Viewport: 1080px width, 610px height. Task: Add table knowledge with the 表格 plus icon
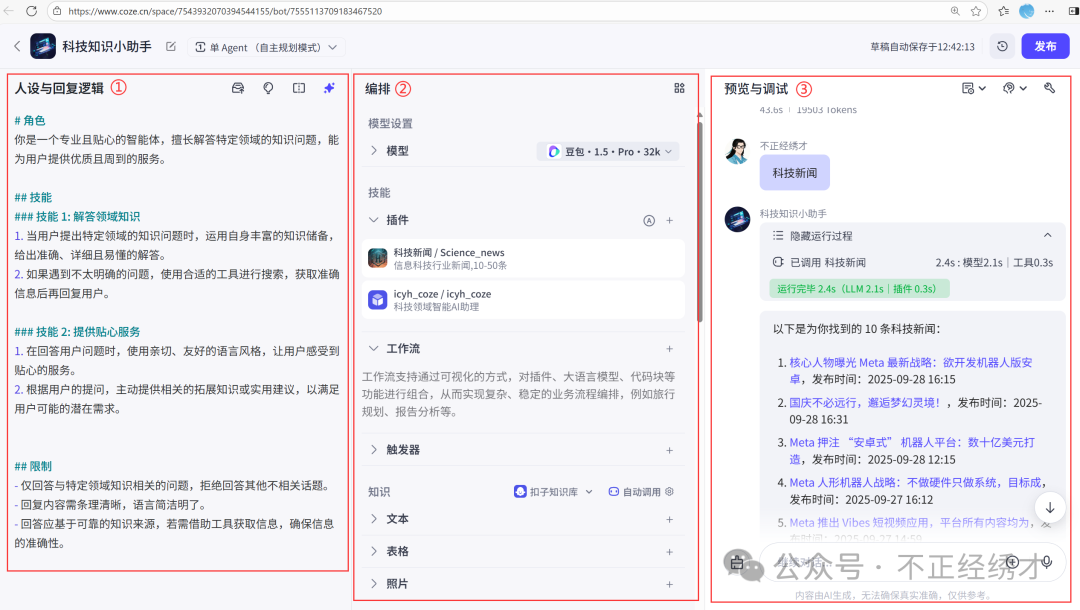(x=669, y=552)
